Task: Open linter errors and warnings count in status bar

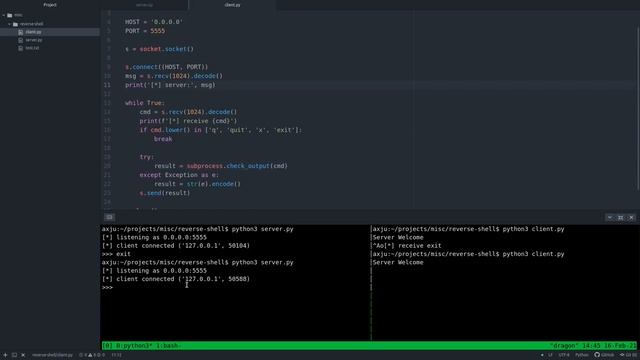Action: (92, 355)
